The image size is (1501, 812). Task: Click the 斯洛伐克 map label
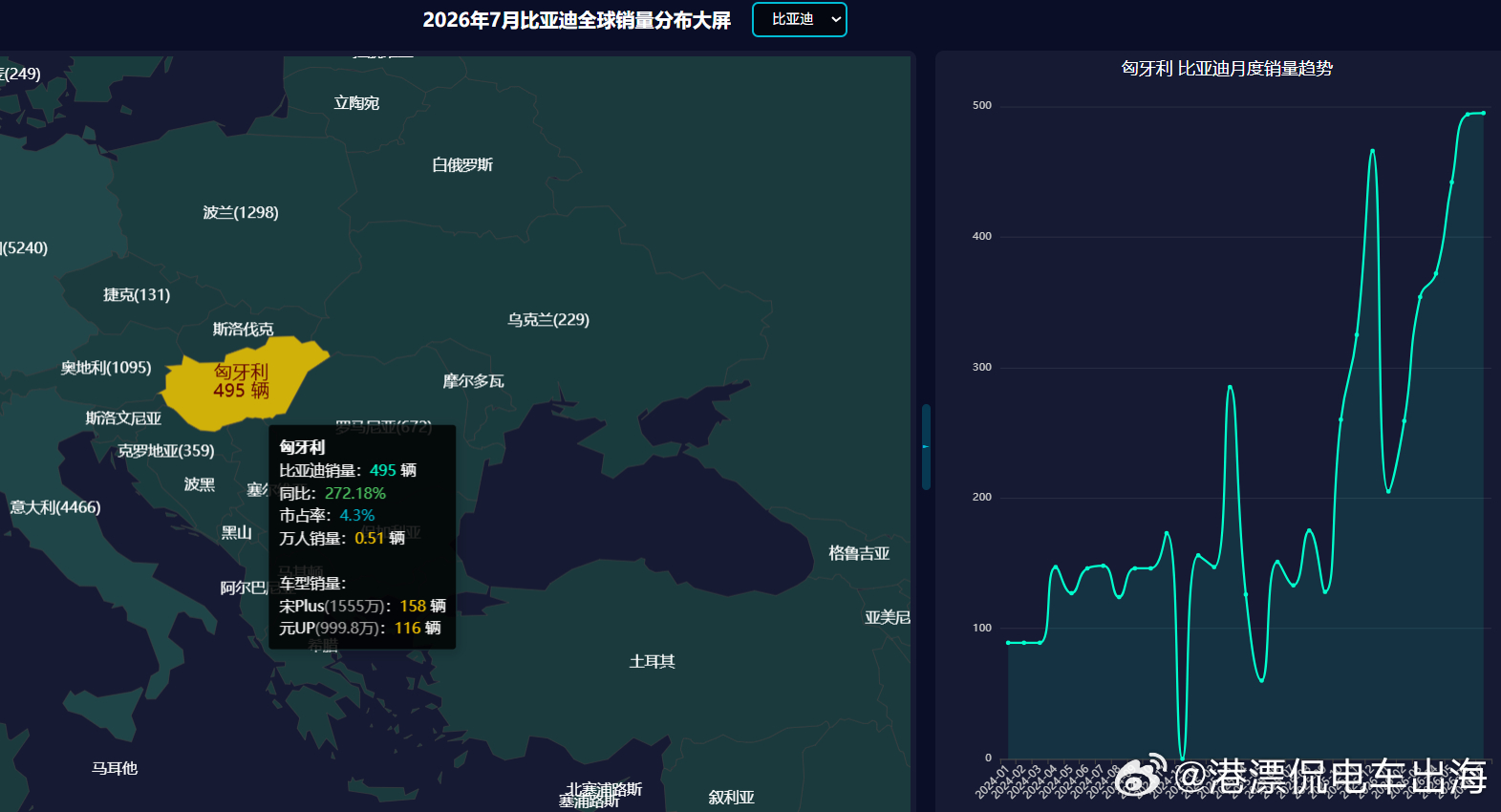[243, 330]
